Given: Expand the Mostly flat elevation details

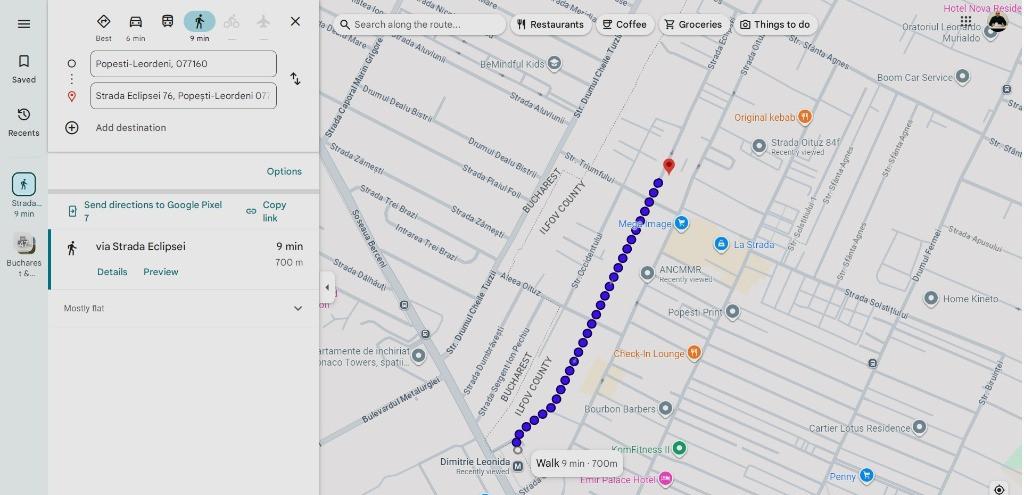Looking at the screenshot, I should coord(297,308).
